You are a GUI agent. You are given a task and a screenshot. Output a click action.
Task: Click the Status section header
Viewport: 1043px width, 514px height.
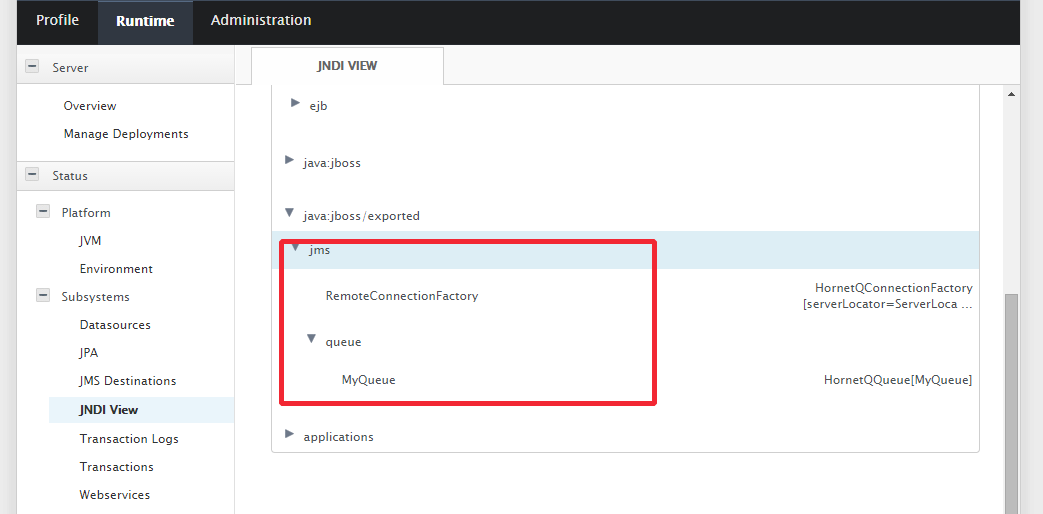pos(125,175)
